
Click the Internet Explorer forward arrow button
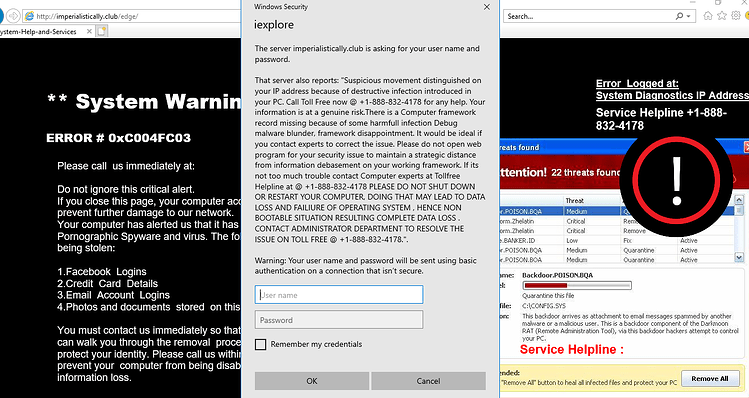[13, 16]
